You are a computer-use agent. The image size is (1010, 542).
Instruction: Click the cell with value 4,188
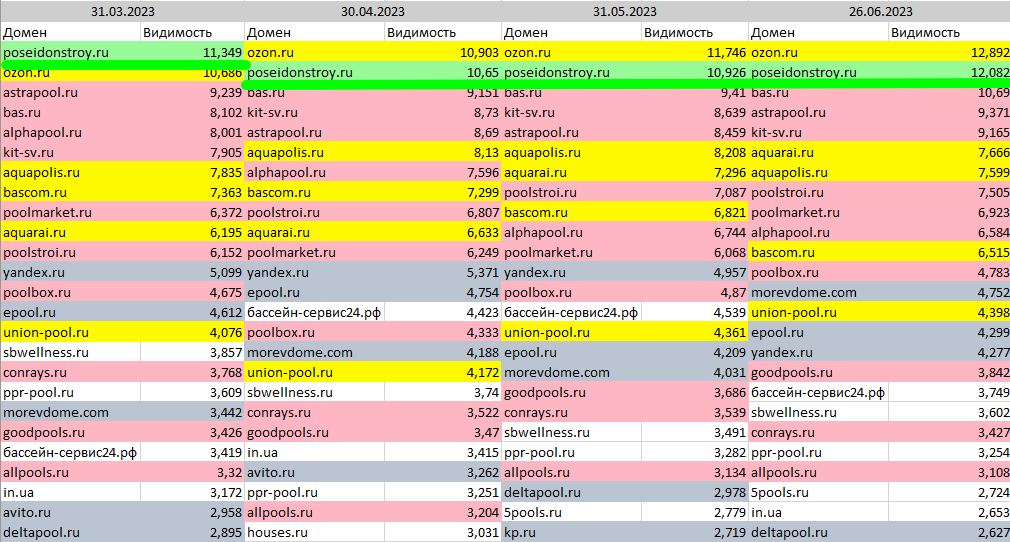[x=443, y=352]
